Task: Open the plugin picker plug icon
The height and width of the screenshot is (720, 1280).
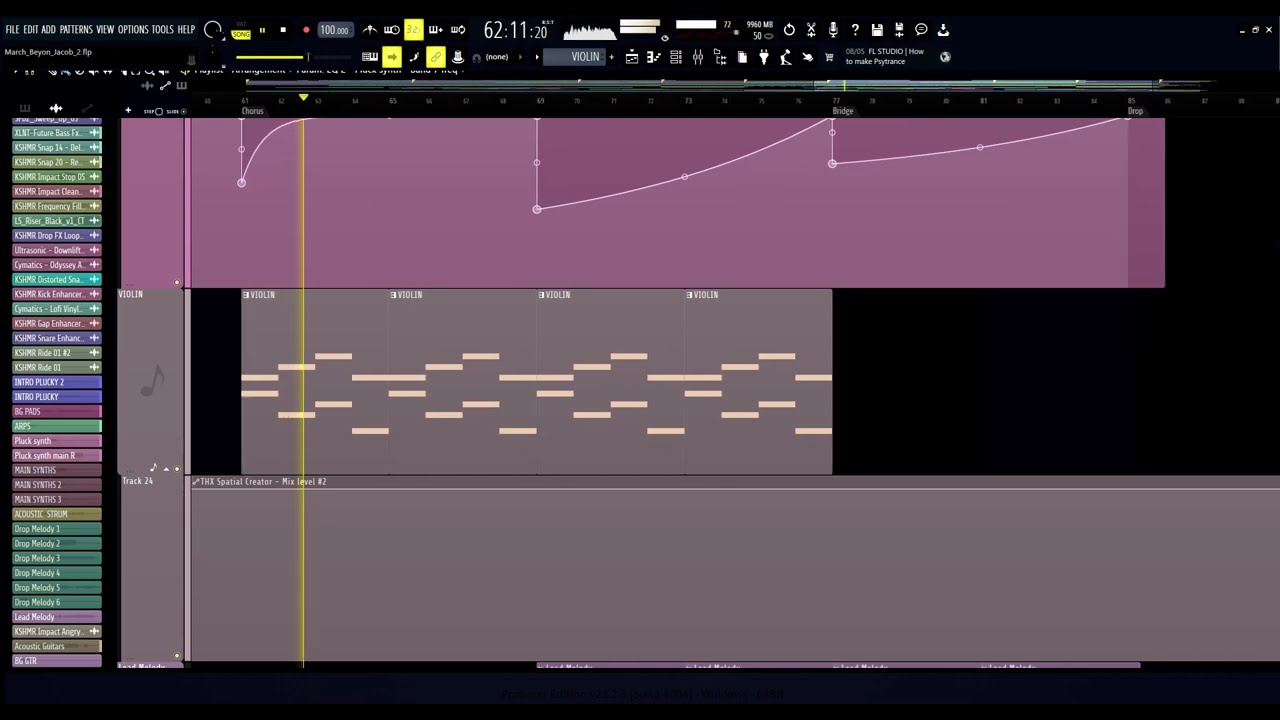Action: [763, 57]
